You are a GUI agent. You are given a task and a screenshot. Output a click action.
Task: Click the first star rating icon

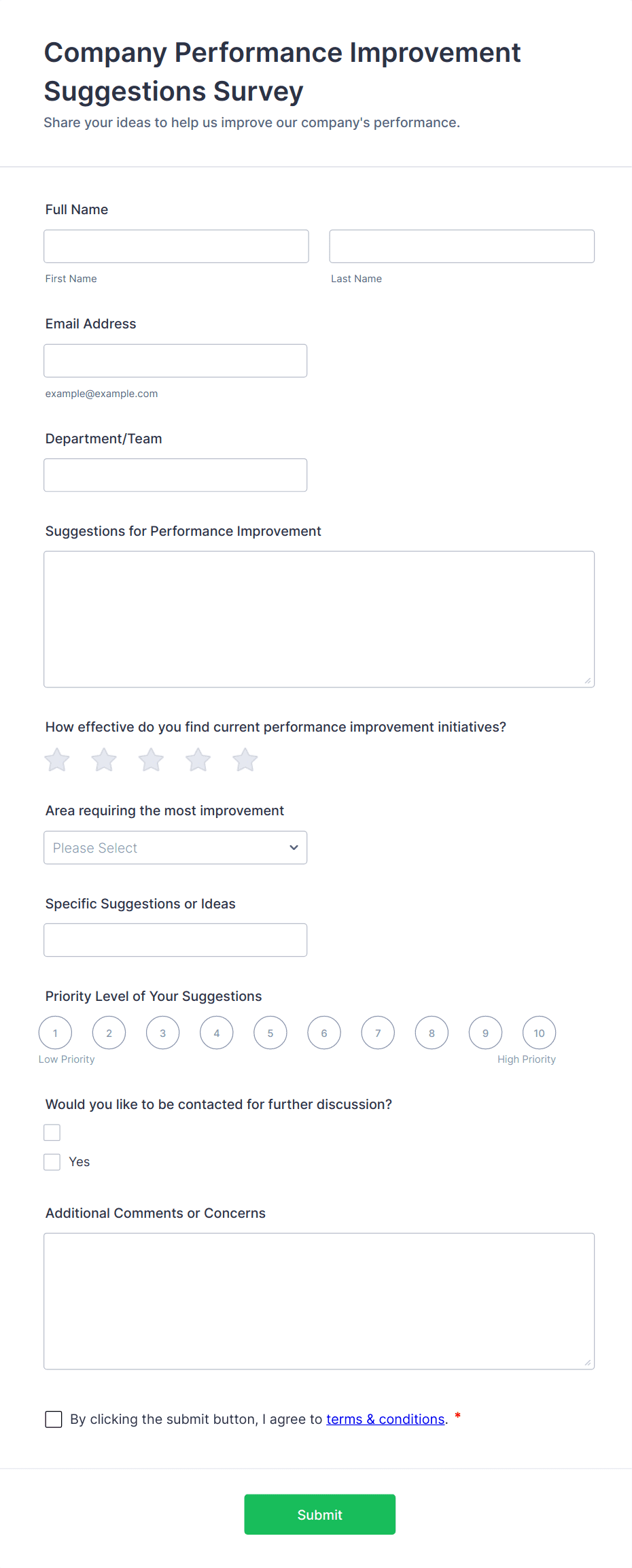tap(57, 760)
